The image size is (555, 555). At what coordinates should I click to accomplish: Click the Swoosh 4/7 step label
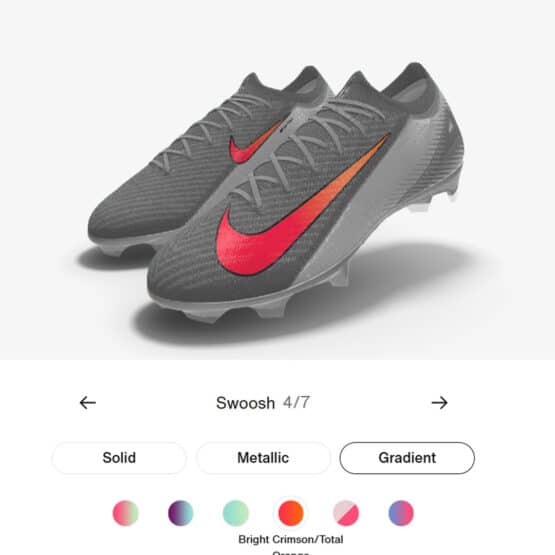point(263,403)
